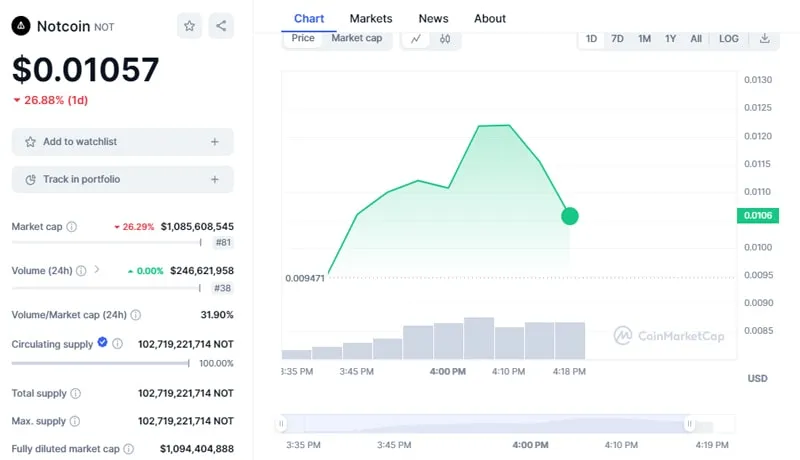Open the News tab

433,18
